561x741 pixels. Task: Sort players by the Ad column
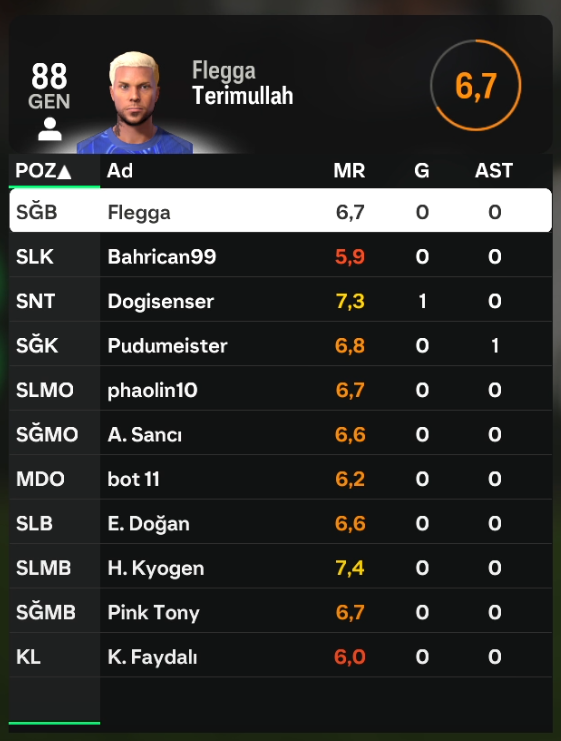(x=120, y=171)
